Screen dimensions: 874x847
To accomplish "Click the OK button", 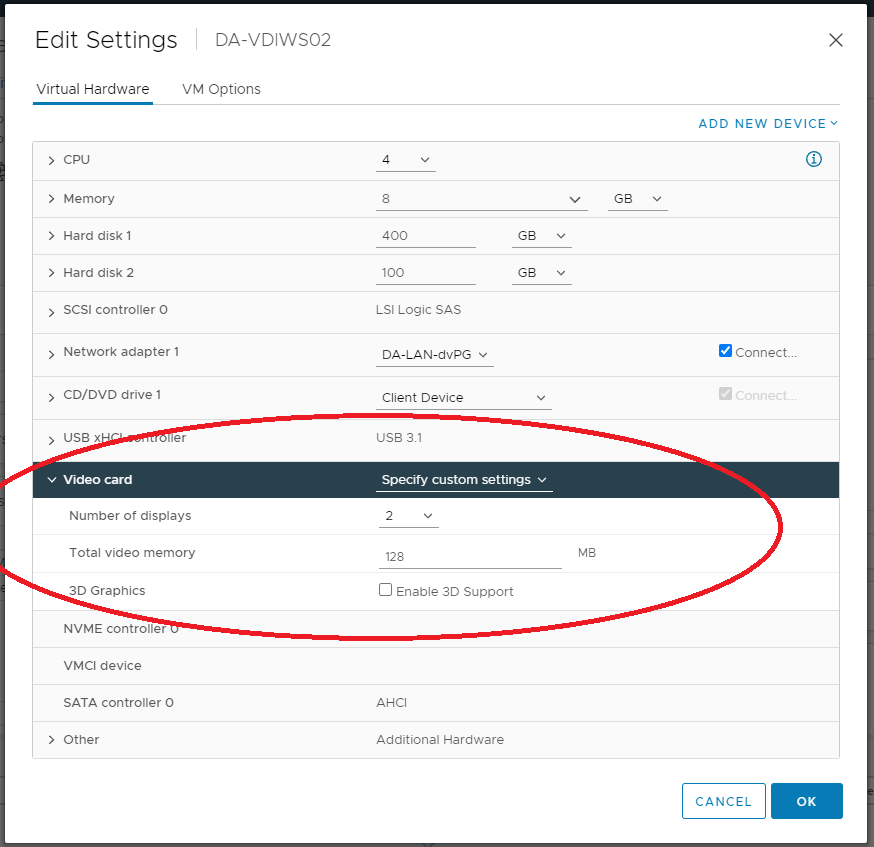I will coord(806,801).
